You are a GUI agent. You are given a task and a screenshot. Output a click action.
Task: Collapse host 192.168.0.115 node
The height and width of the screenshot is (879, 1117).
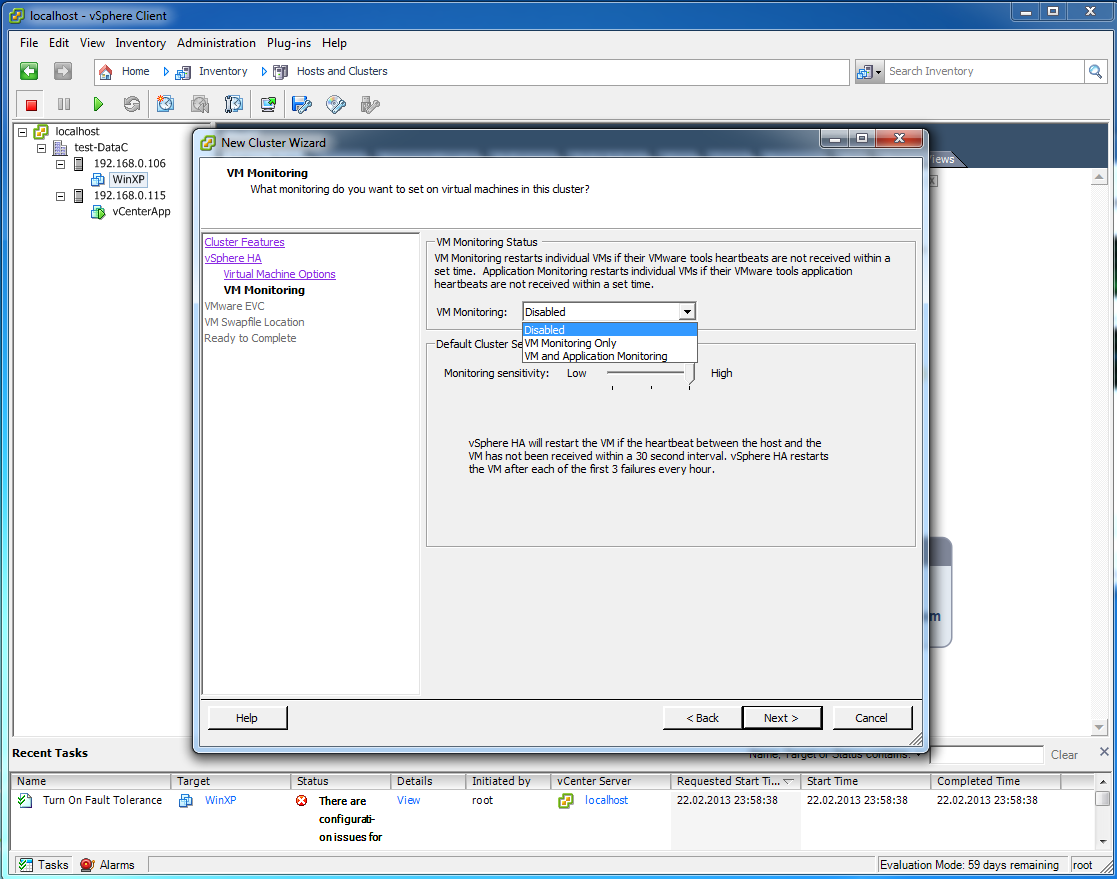click(61, 196)
